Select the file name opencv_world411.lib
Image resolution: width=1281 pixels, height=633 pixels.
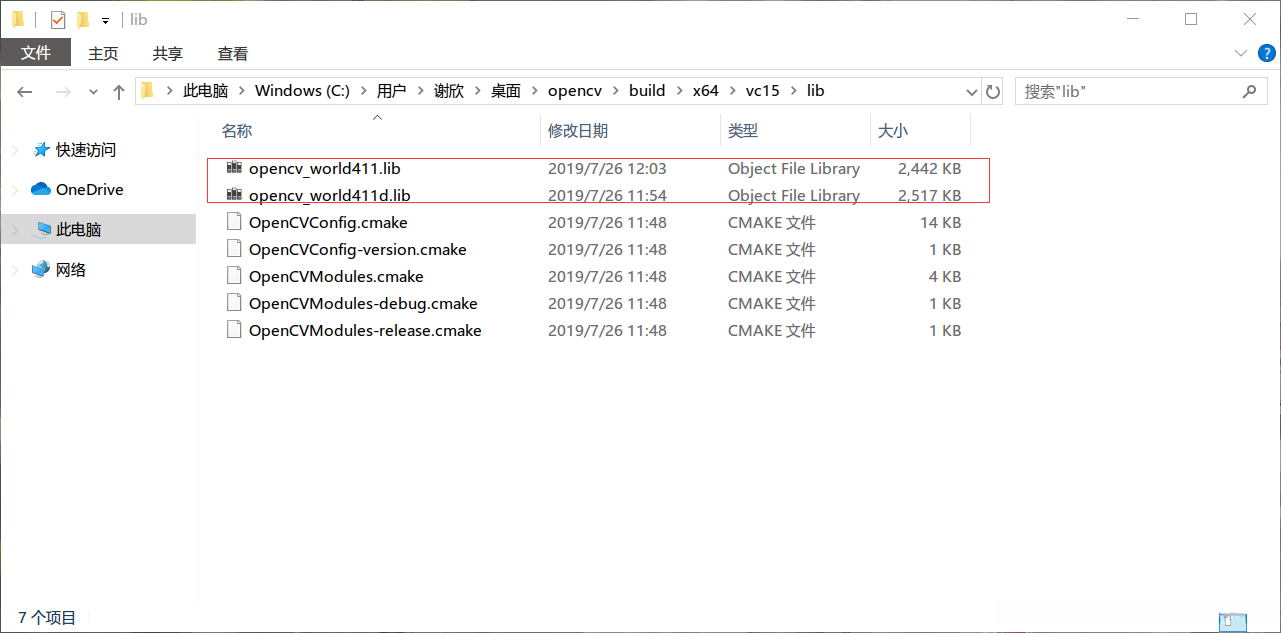[325, 169]
